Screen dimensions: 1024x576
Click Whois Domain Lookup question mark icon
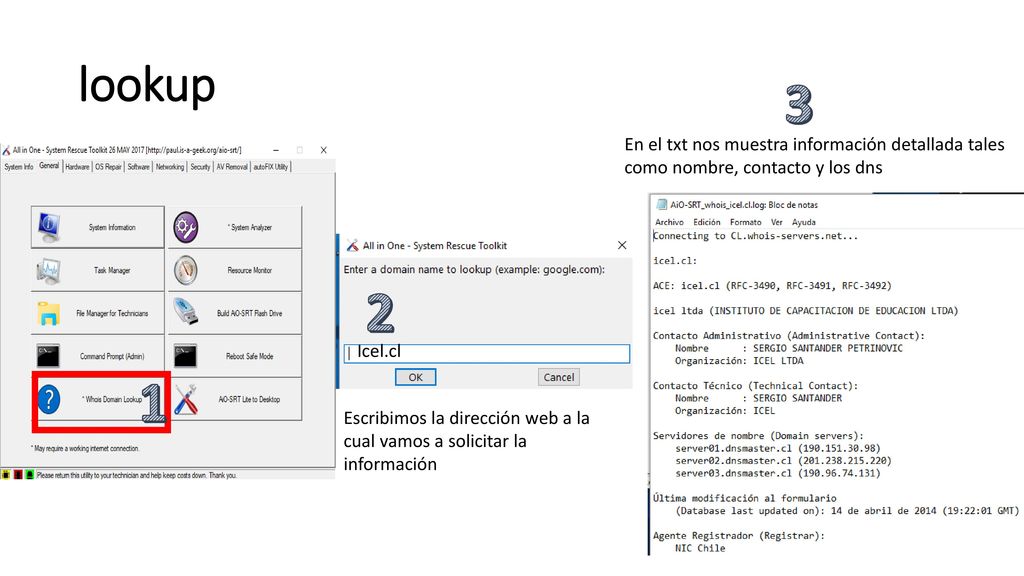[49, 399]
